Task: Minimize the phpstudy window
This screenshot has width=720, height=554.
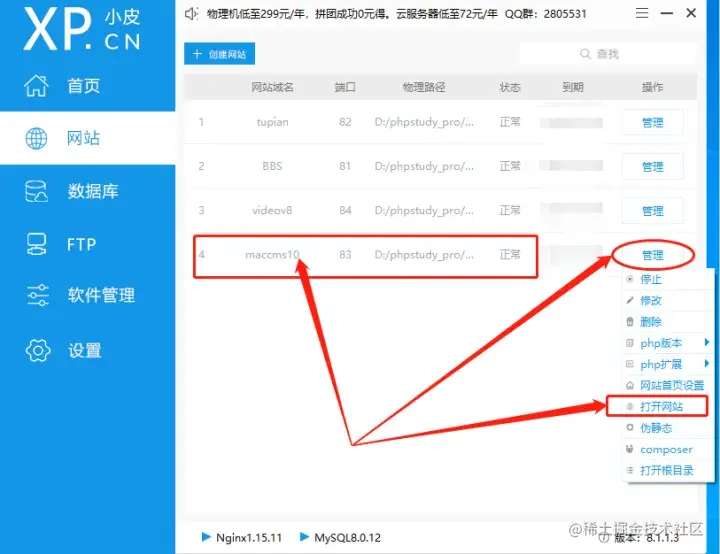Action: pyautogui.click(x=667, y=13)
